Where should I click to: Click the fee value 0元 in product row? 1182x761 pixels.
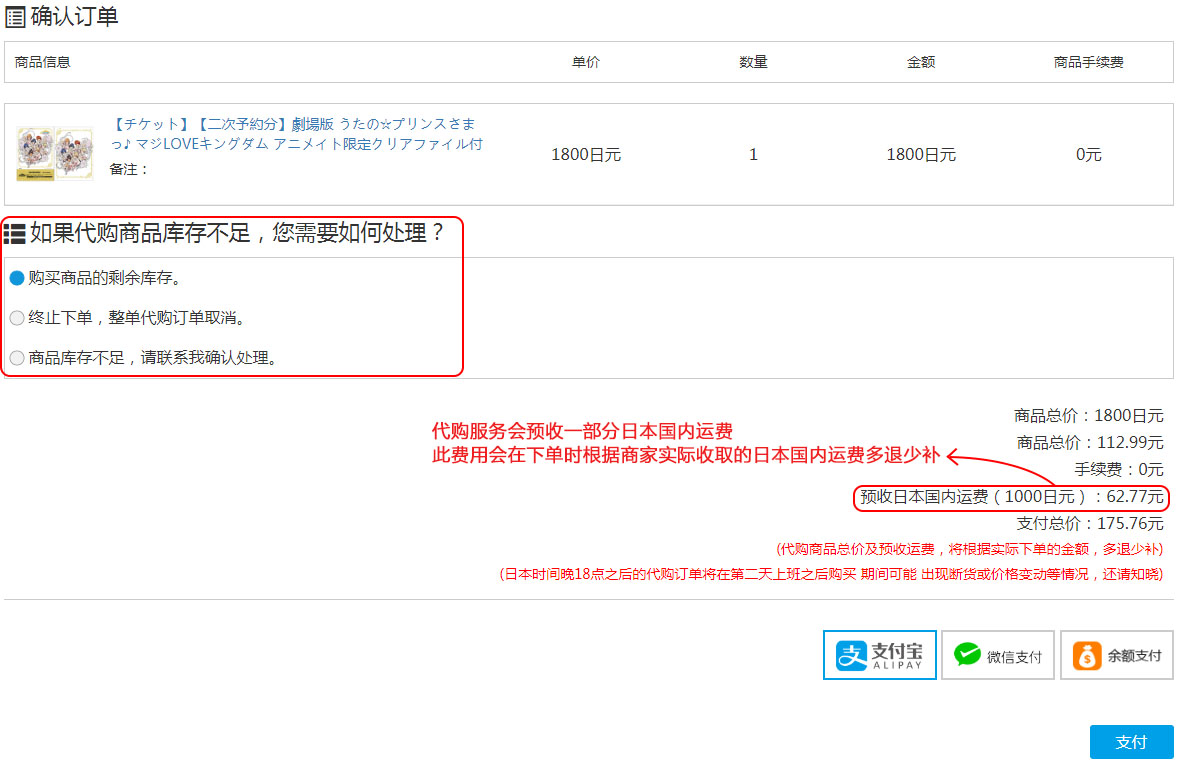tap(1089, 154)
